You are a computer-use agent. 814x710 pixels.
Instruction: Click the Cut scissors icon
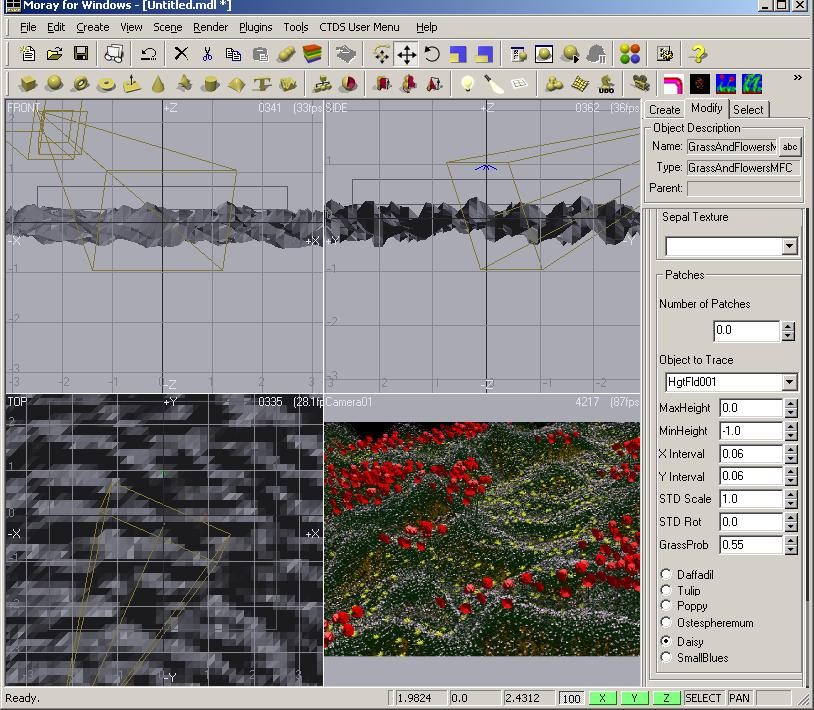point(207,53)
